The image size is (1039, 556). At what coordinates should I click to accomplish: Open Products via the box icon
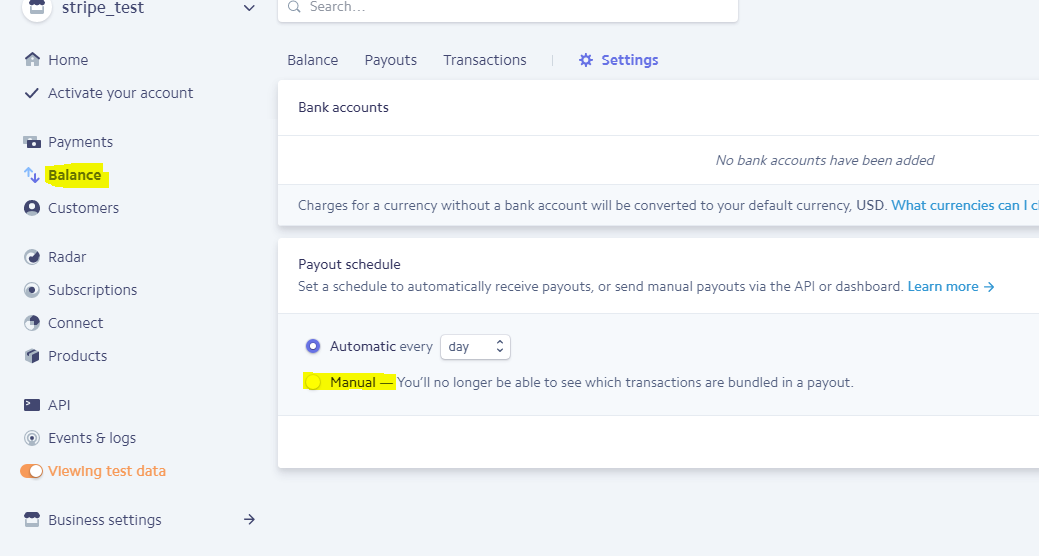pos(32,356)
